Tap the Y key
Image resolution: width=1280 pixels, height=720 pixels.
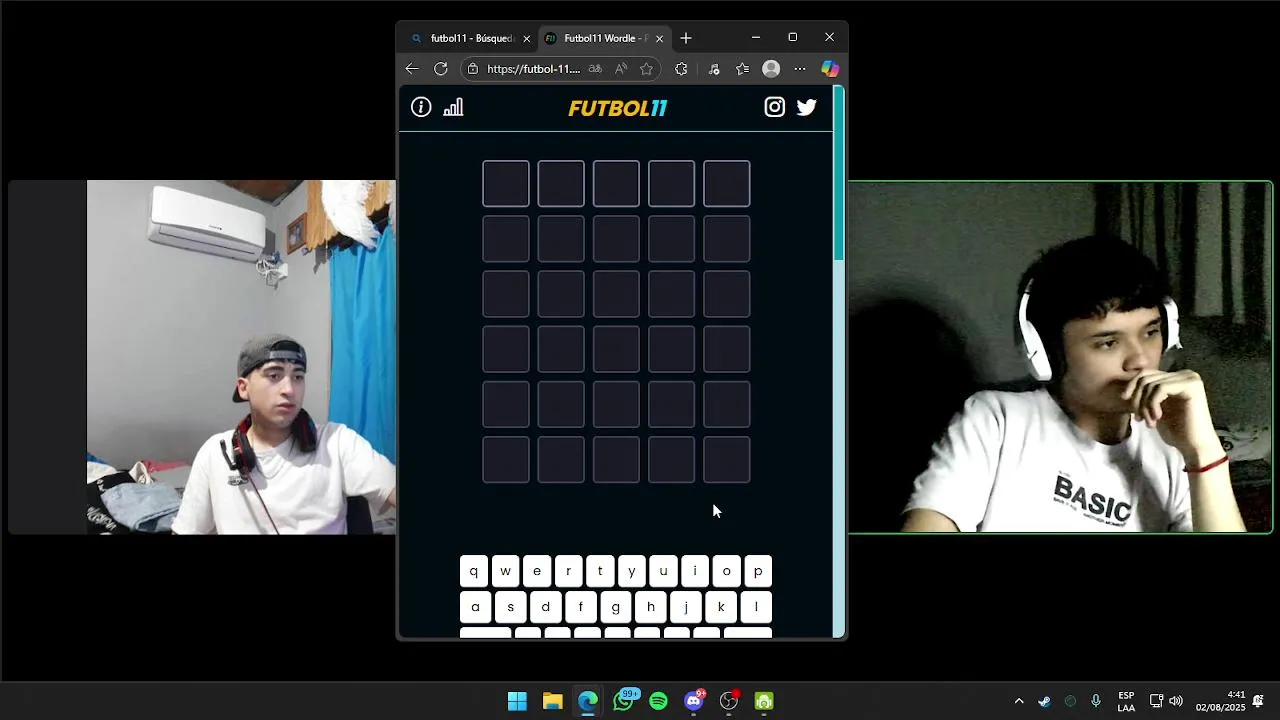pos(632,571)
